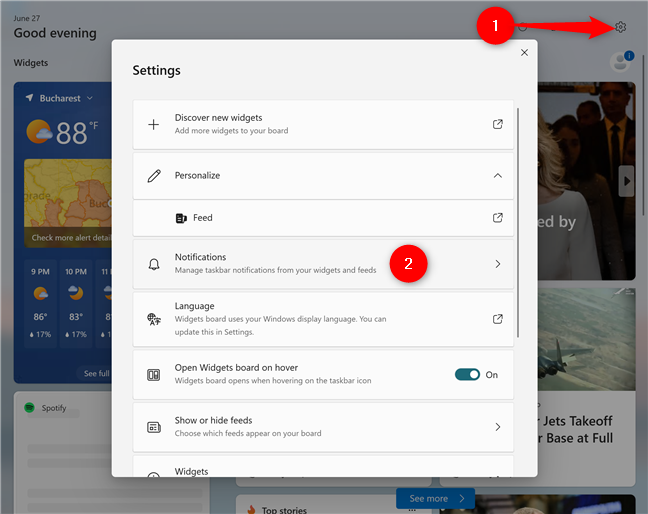
Task: Click the Personalize pencil icon
Action: [x=154, y=176]
